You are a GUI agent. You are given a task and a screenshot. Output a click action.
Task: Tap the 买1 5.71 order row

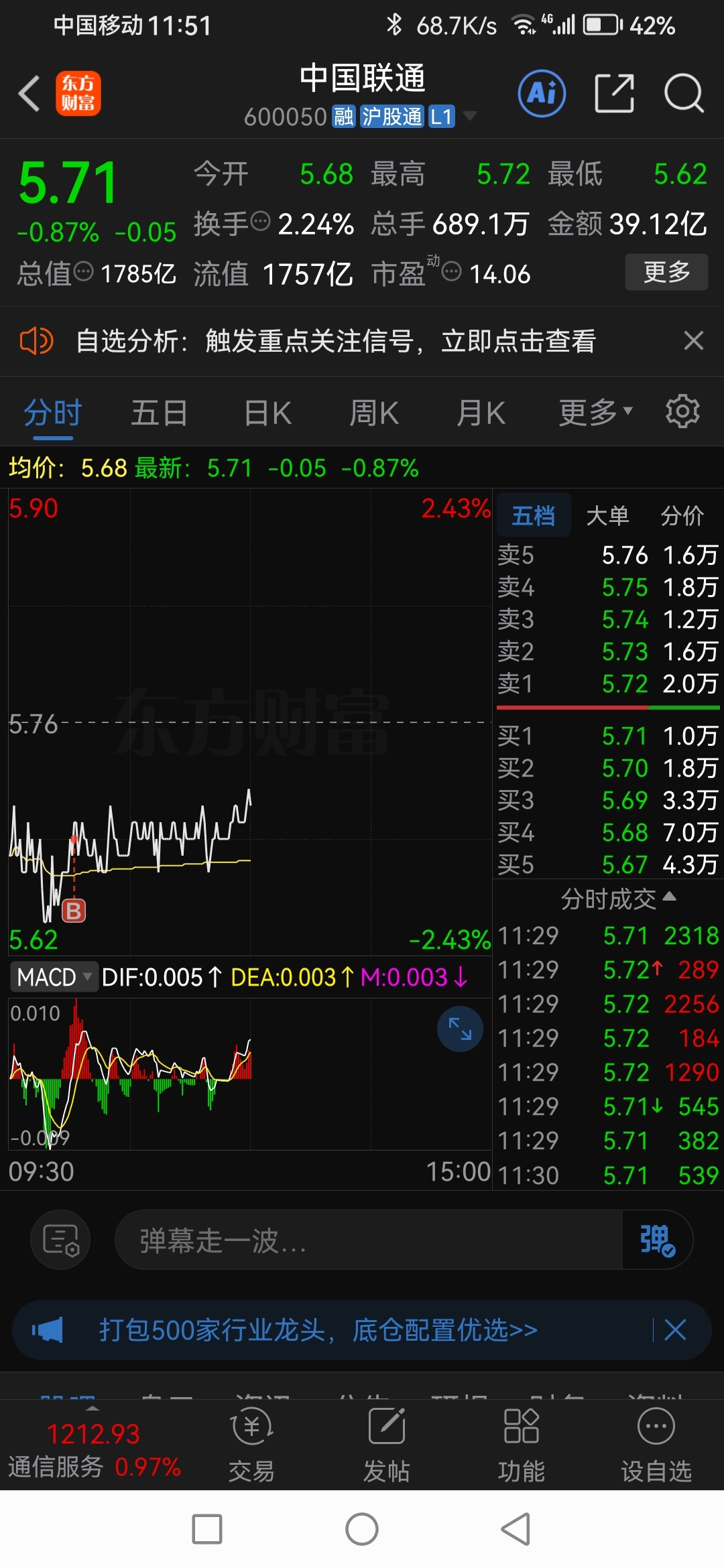point(607,736)
